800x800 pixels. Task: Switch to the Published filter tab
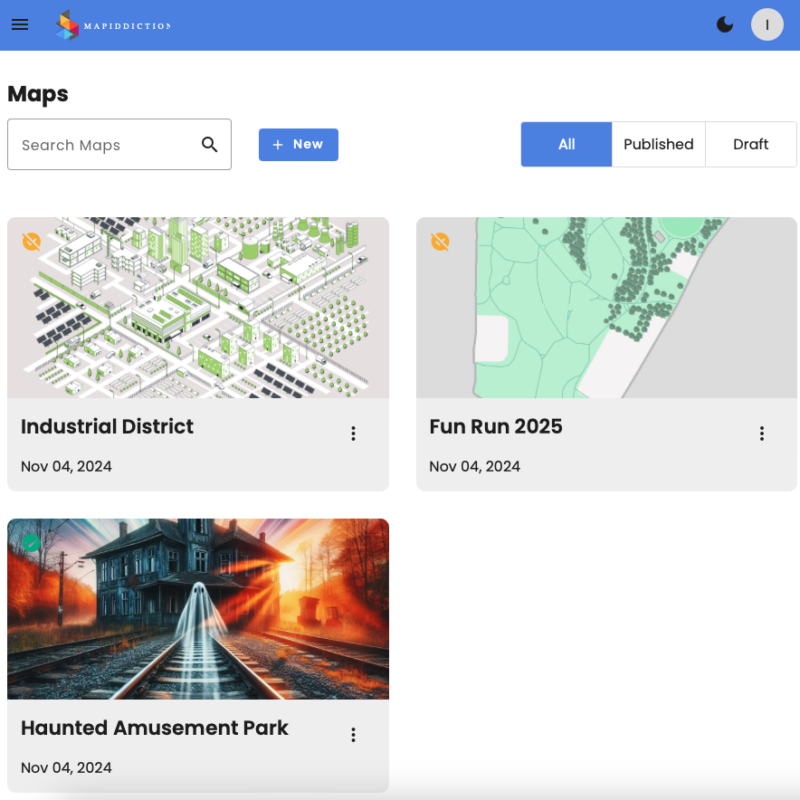[658, 144]
